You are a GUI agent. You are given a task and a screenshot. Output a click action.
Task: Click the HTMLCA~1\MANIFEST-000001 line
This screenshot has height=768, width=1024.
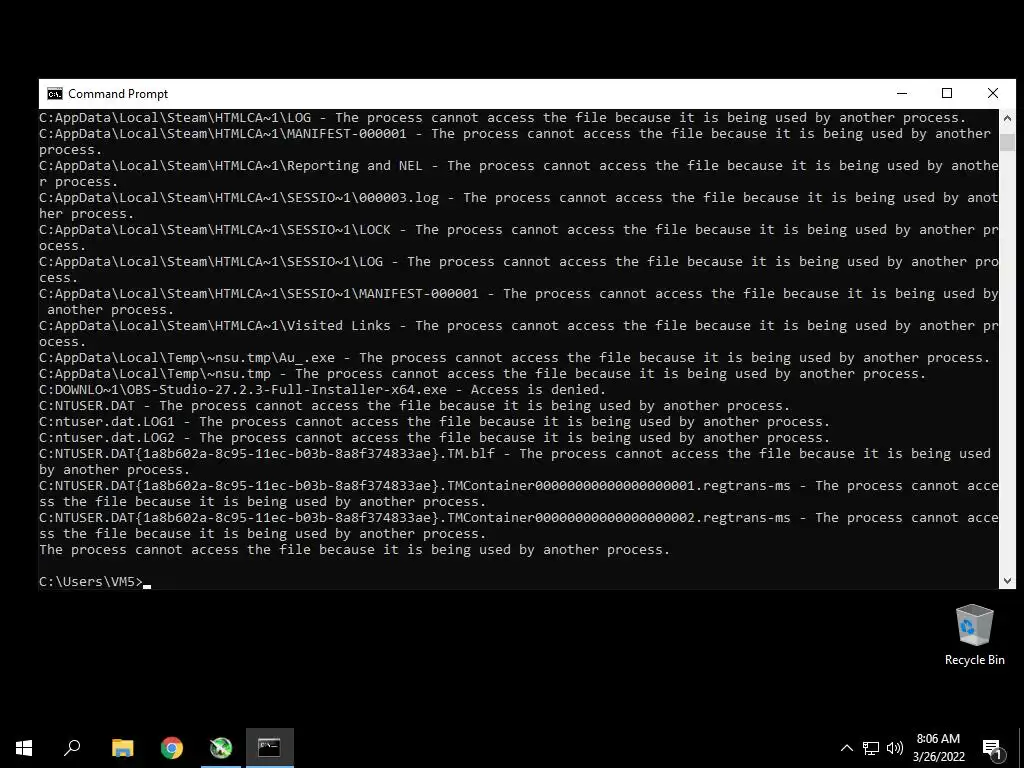click(x=515, y=141)
